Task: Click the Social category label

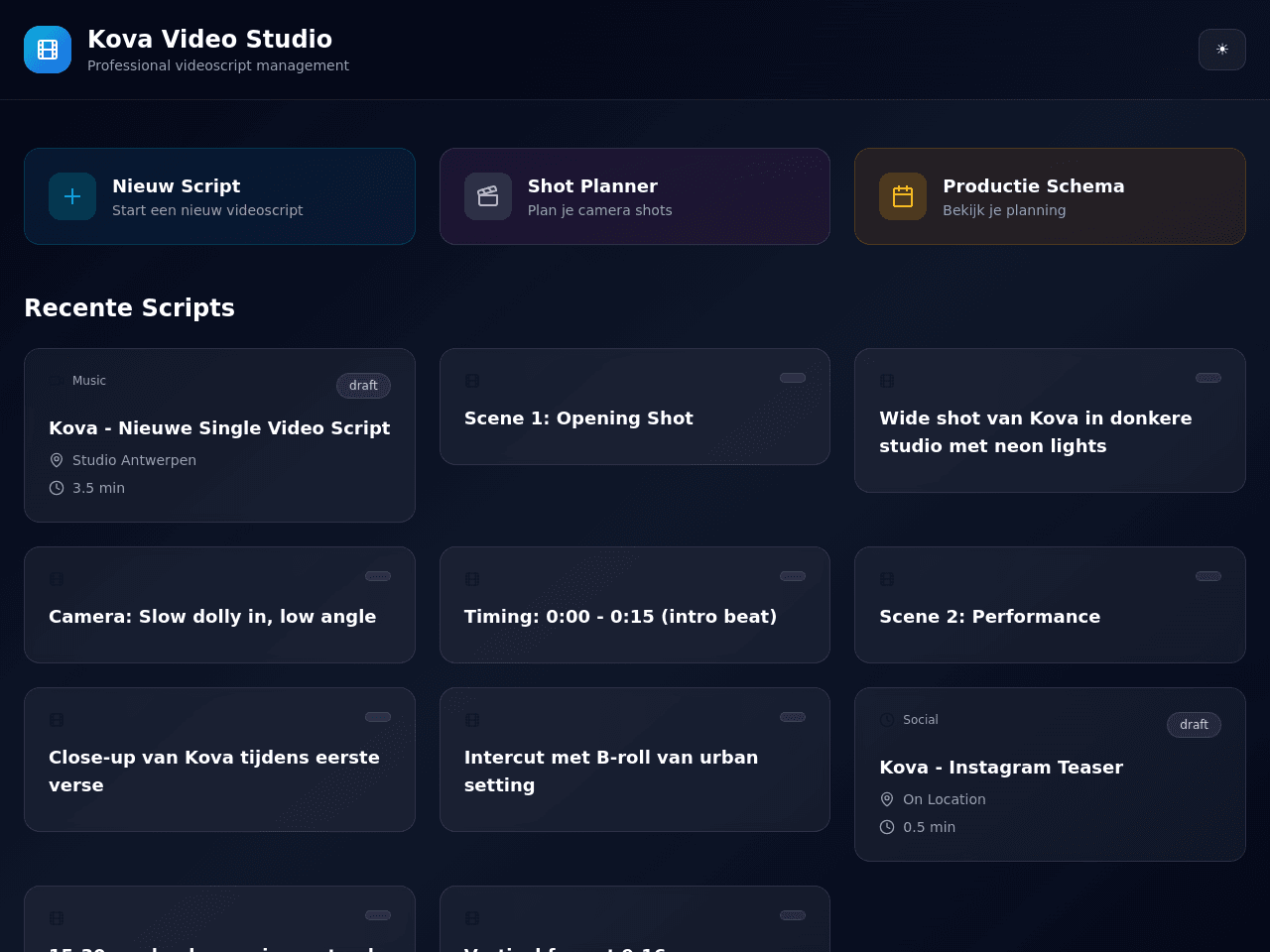Action: 920,720
